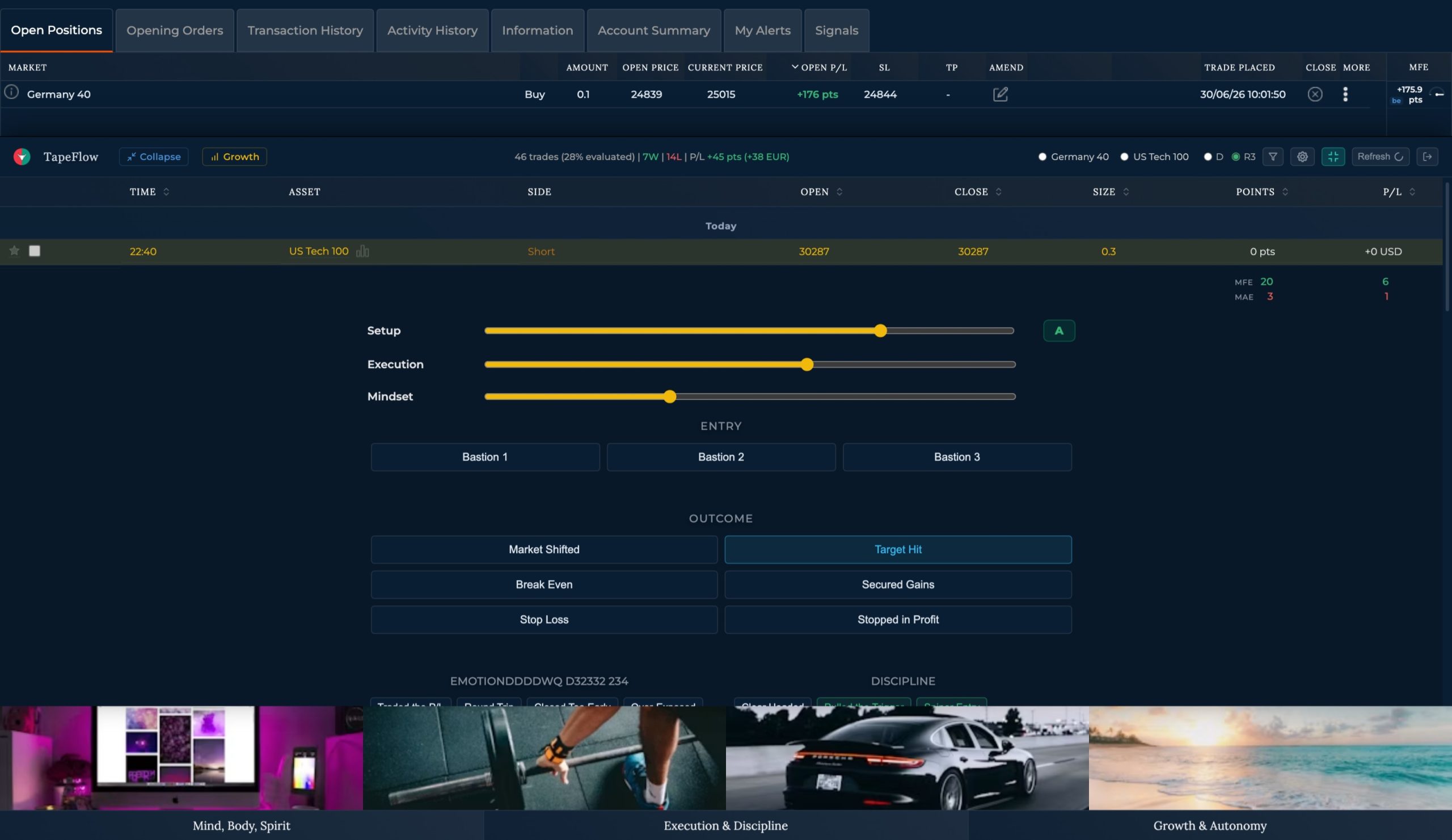This screenshot has height=840, width=1452.
Task: Toggle the compact view shrink icon
Action: coord(1333,157)
